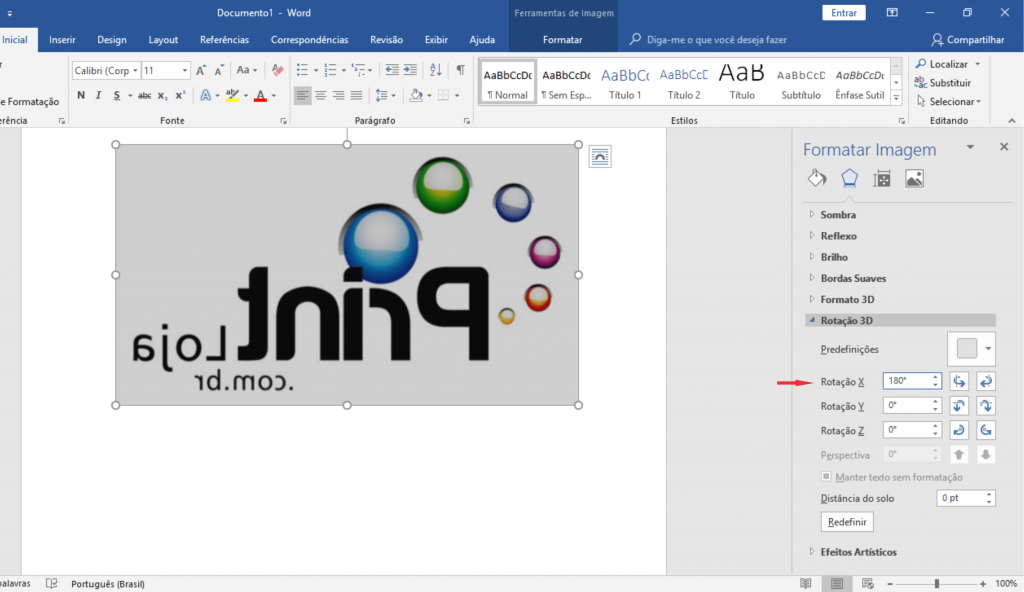Toggle Bold formatting in the Fonte group
1024x592 pixels.
(81, 96)
